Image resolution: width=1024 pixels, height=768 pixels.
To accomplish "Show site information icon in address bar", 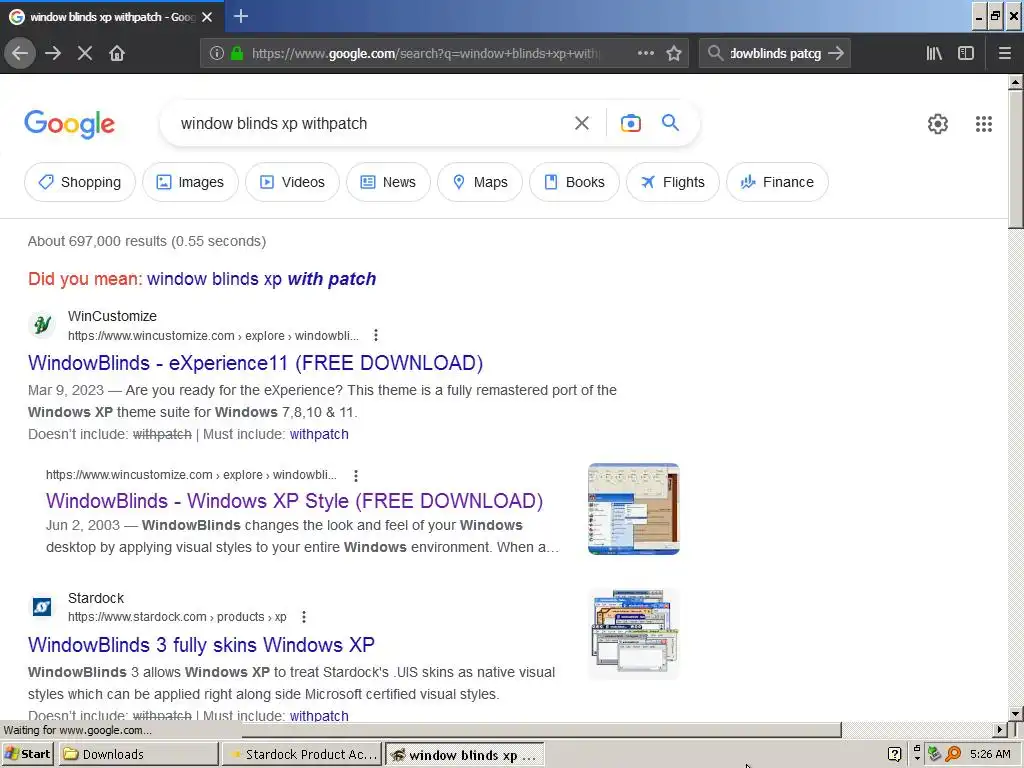I will 216,54.
